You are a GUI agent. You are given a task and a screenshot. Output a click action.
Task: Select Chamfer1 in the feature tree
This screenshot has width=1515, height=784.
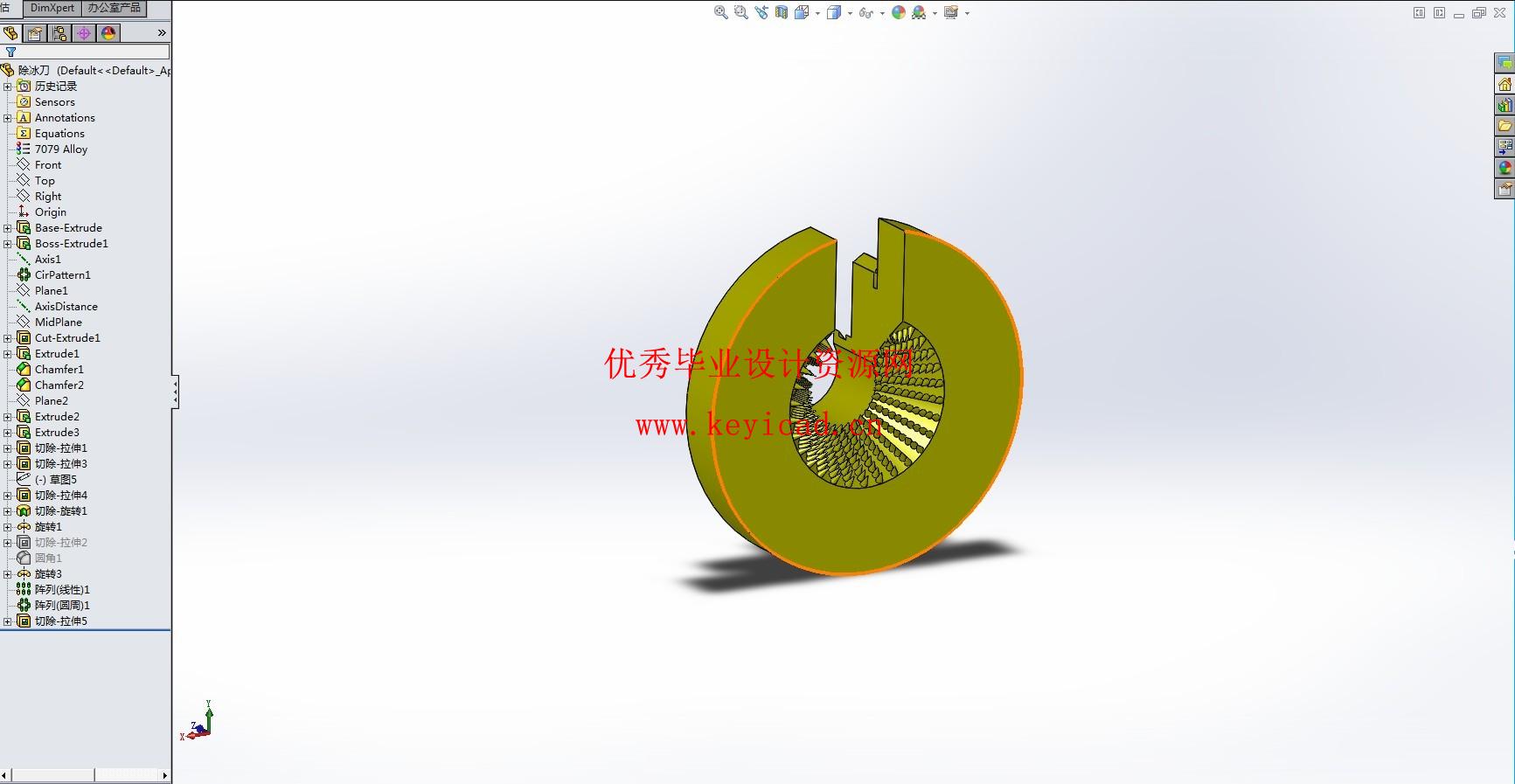pos(59,370)
